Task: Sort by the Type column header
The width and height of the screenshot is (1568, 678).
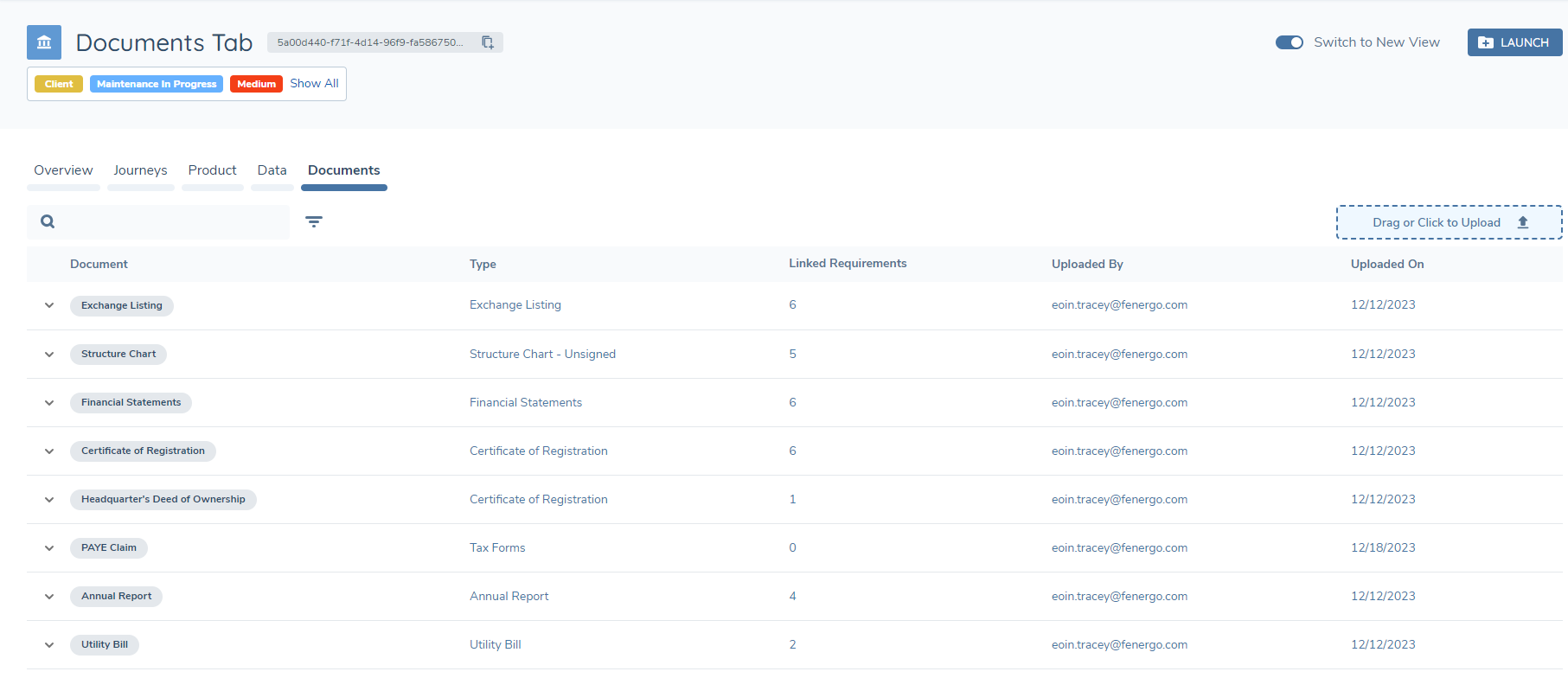Action: [483, 264]
